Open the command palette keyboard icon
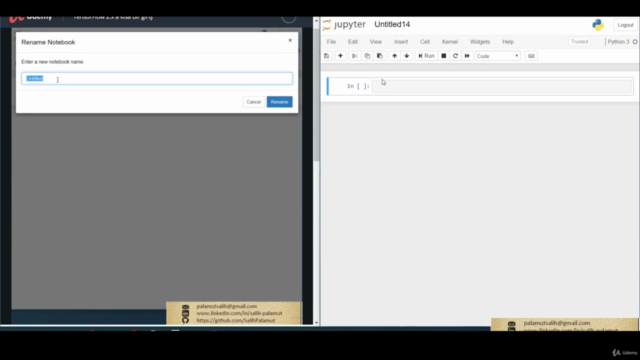 pos(531,56)
